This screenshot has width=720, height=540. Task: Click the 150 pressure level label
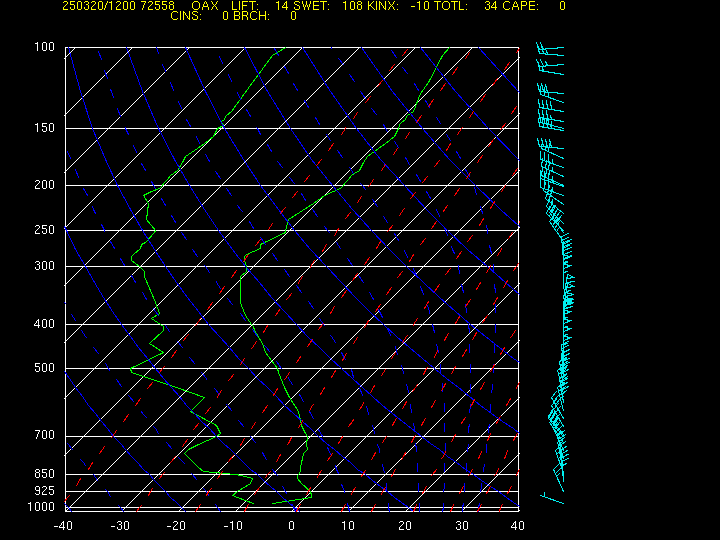(x=44, y=128)
